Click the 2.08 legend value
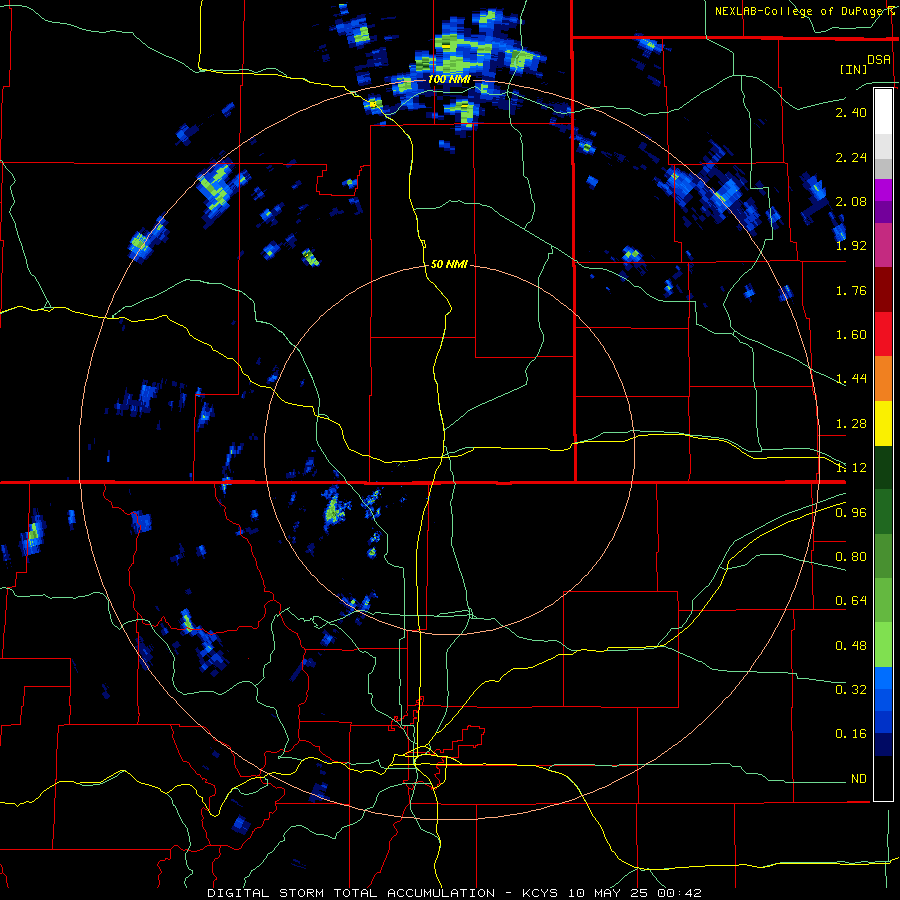This screenshot has width=900, height=900. (851, 201)
